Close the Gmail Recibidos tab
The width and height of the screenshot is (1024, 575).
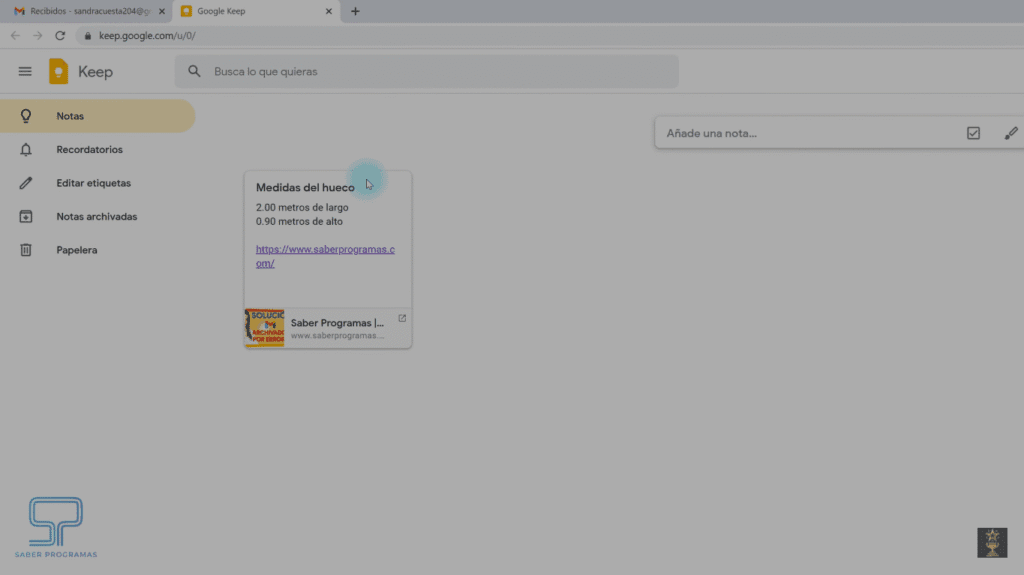[162, 11]
